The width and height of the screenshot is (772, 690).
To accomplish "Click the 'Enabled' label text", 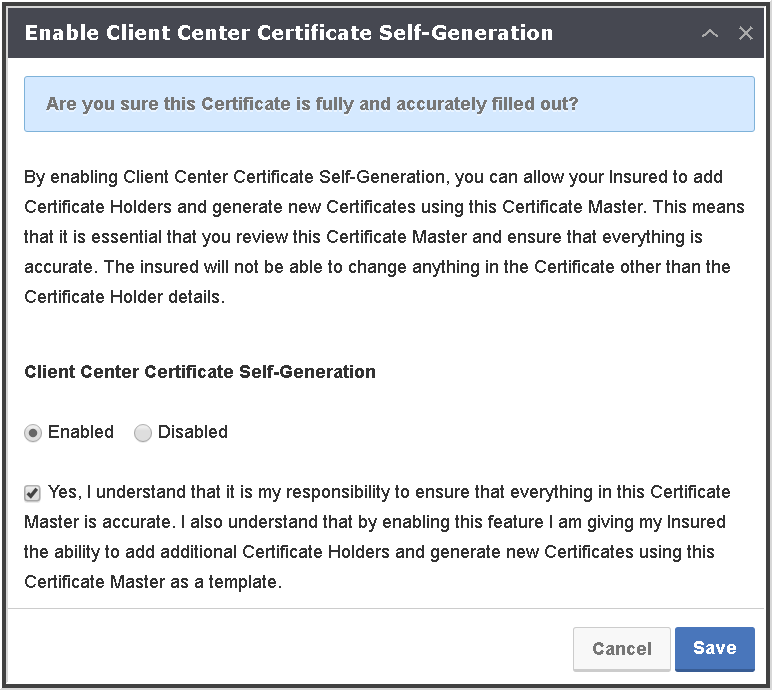I will (x=81, y=432).
